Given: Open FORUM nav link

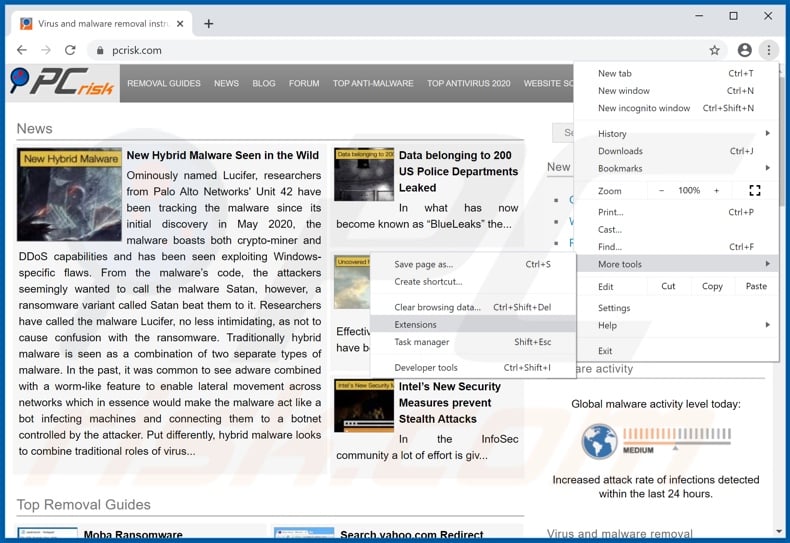Looking at the screenshot, I should pyautogui.click(x=304, y=84).
